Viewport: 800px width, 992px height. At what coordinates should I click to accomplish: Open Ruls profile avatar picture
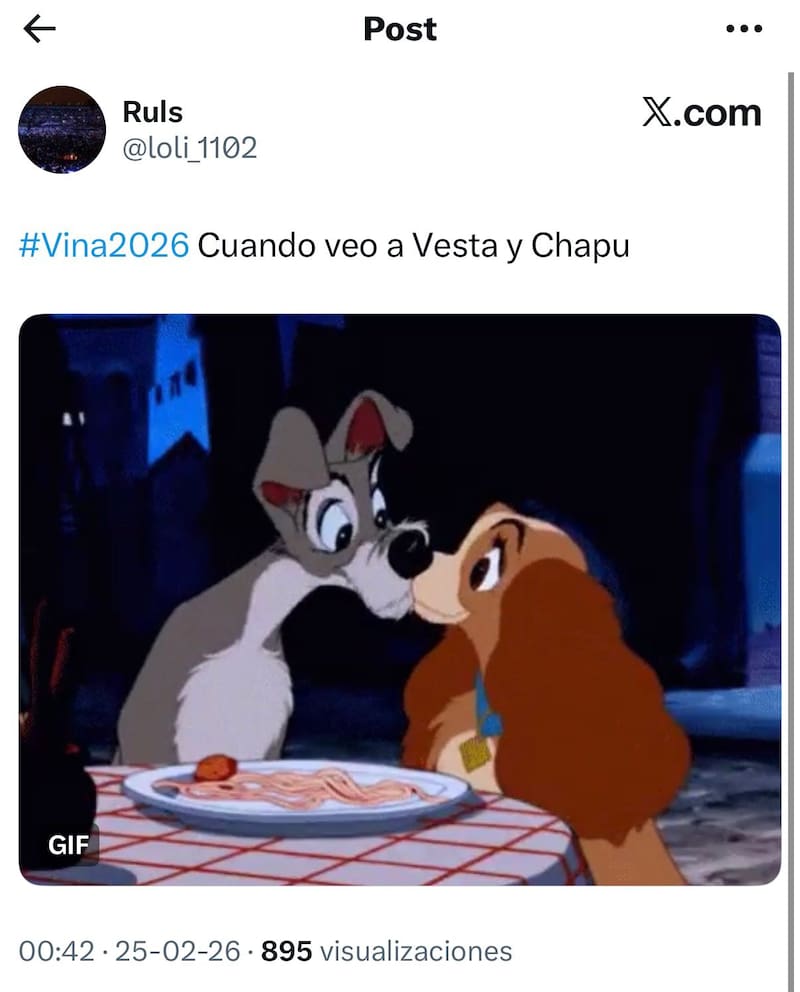61,130
